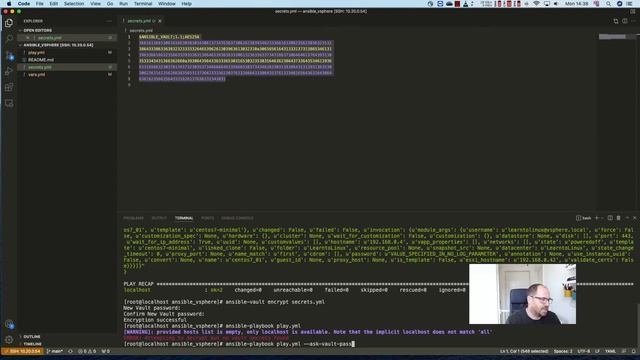Close the bottom terminal panel
The image size is (640, 360).
tap(635, 218)
